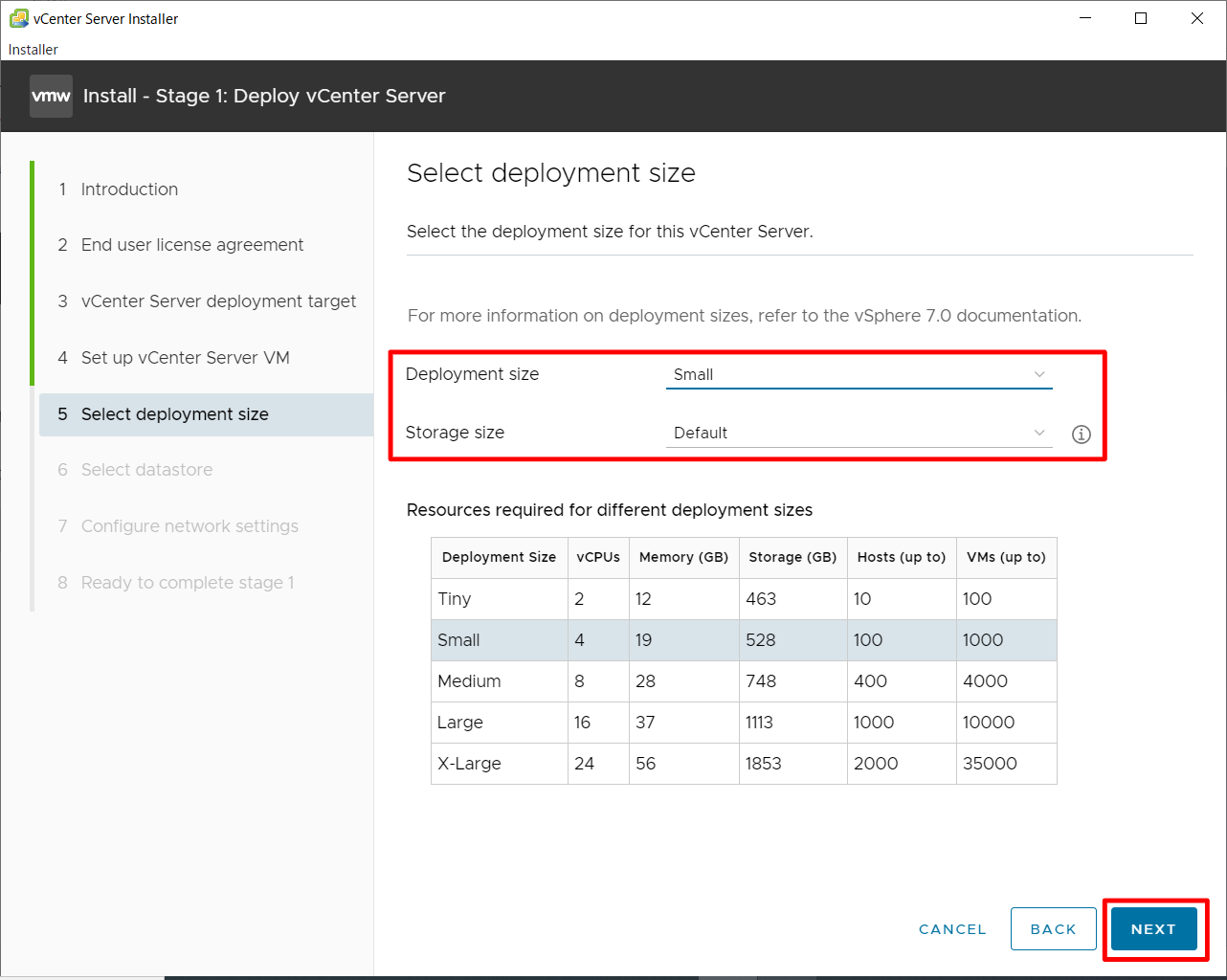The width and height of the screenshot is (1227, 980).
Task: Click the Deployment Size column header
Action: (x=499, y=557)
